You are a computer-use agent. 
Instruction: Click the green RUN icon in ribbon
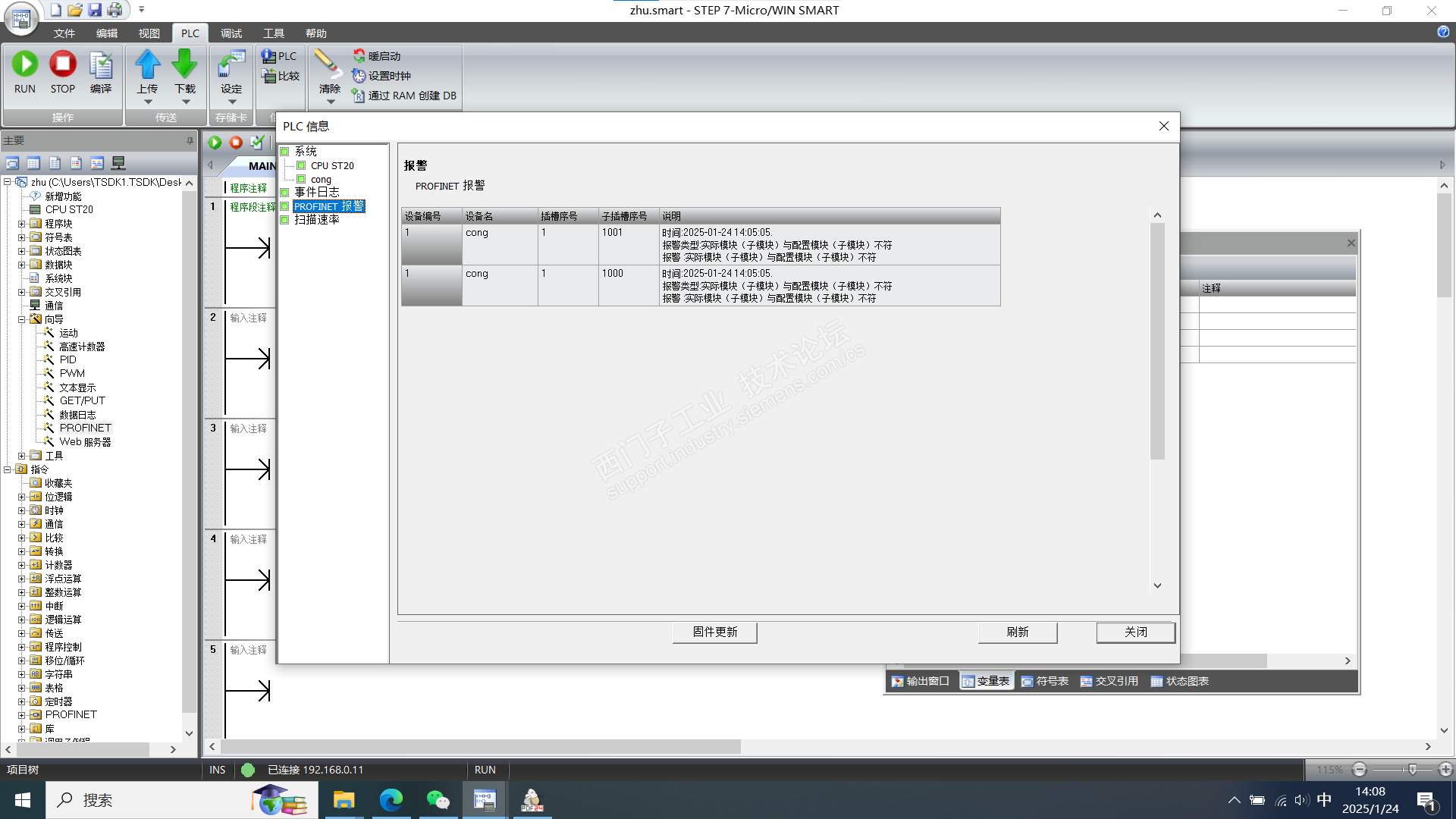pyautogui.click(x=24, y=64)
